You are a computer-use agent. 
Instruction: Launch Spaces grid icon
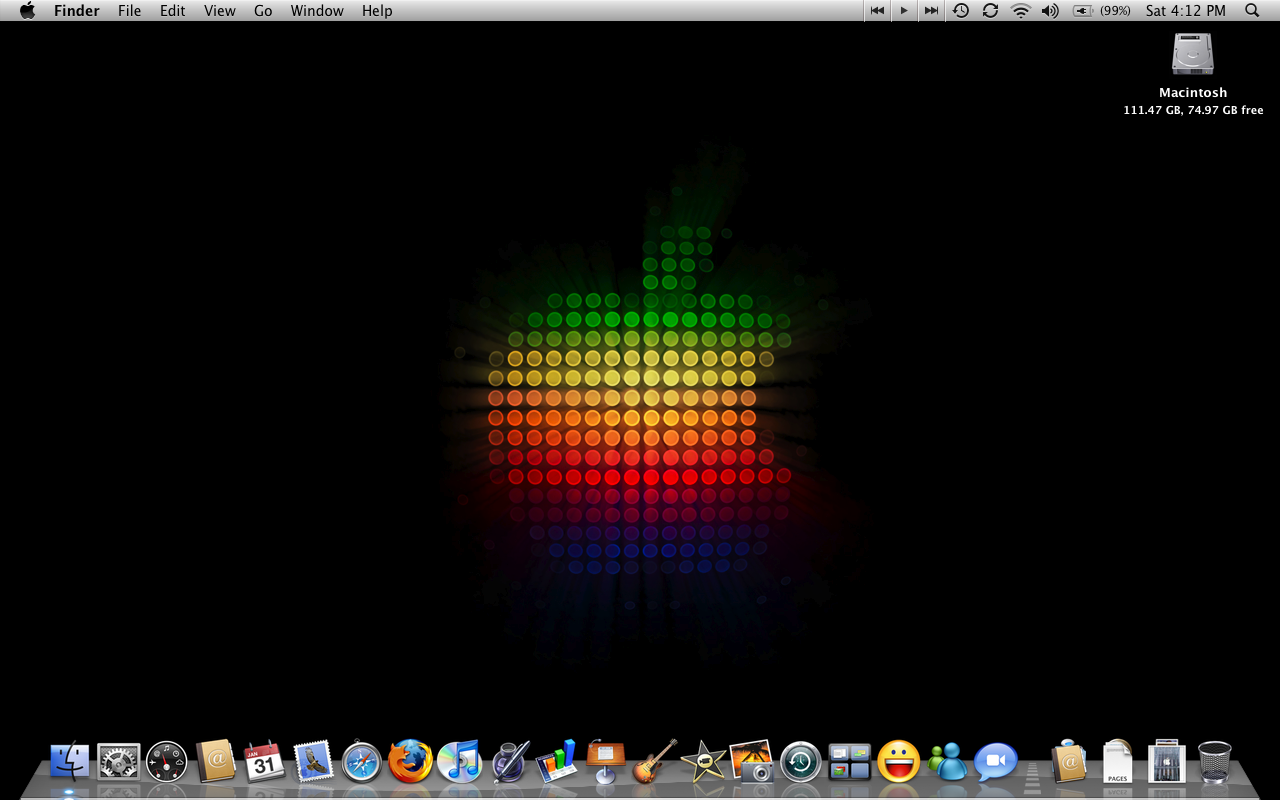click(850, 762)
